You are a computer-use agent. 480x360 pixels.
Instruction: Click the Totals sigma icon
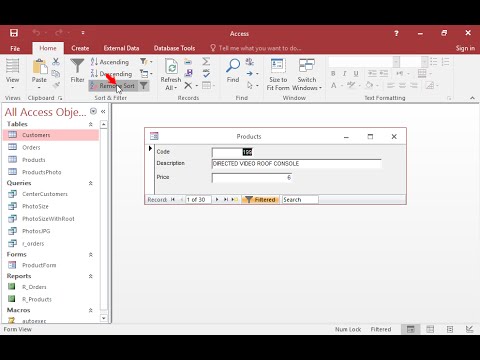(206, 61)
